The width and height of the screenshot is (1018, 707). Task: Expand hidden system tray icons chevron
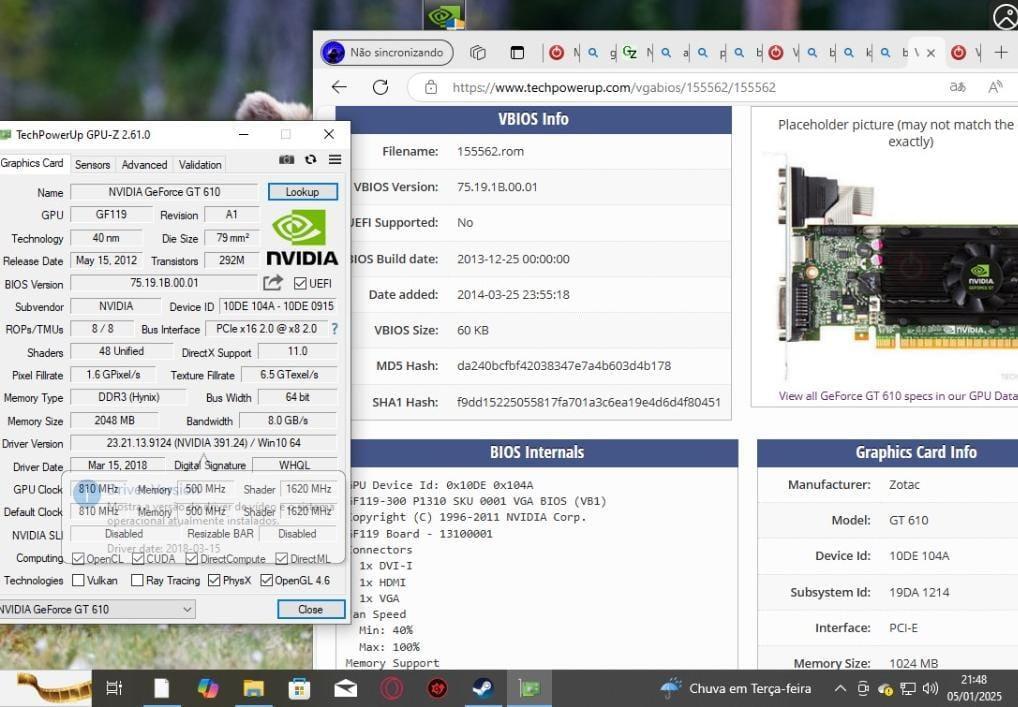click(x=840, y=688)
